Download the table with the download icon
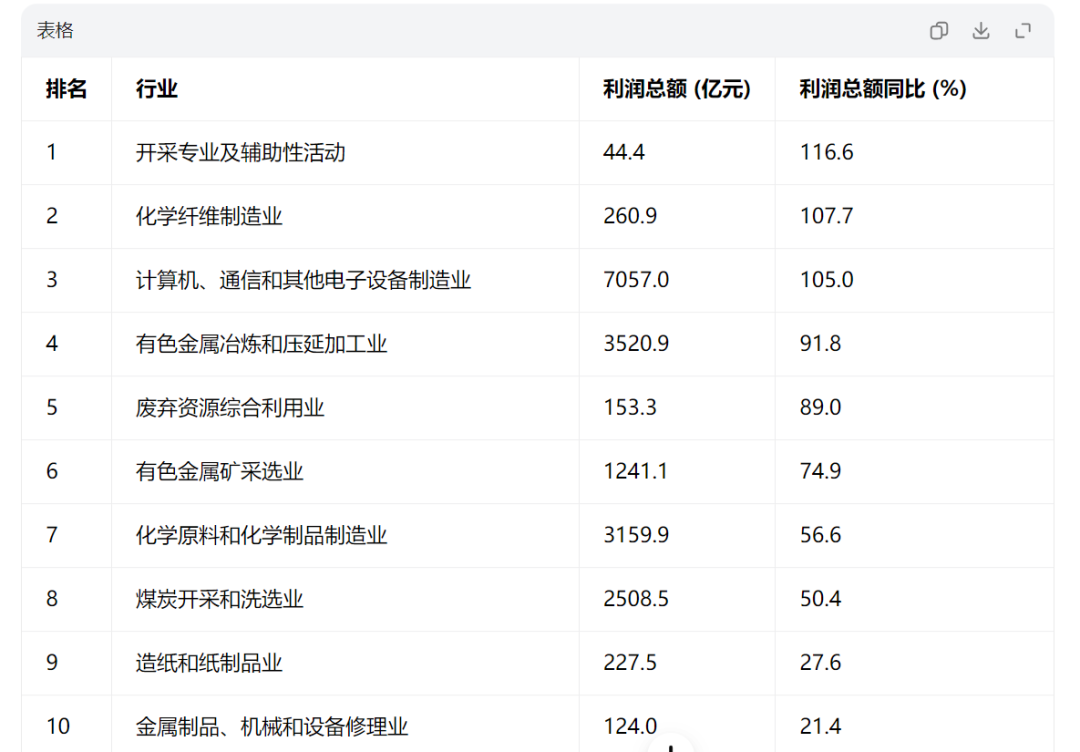This screenshot has width=1080, height=752. 981,31
